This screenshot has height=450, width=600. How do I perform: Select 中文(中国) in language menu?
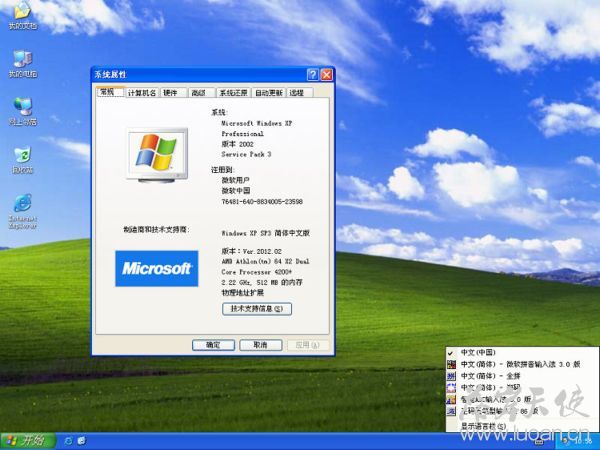click(522, 352)
